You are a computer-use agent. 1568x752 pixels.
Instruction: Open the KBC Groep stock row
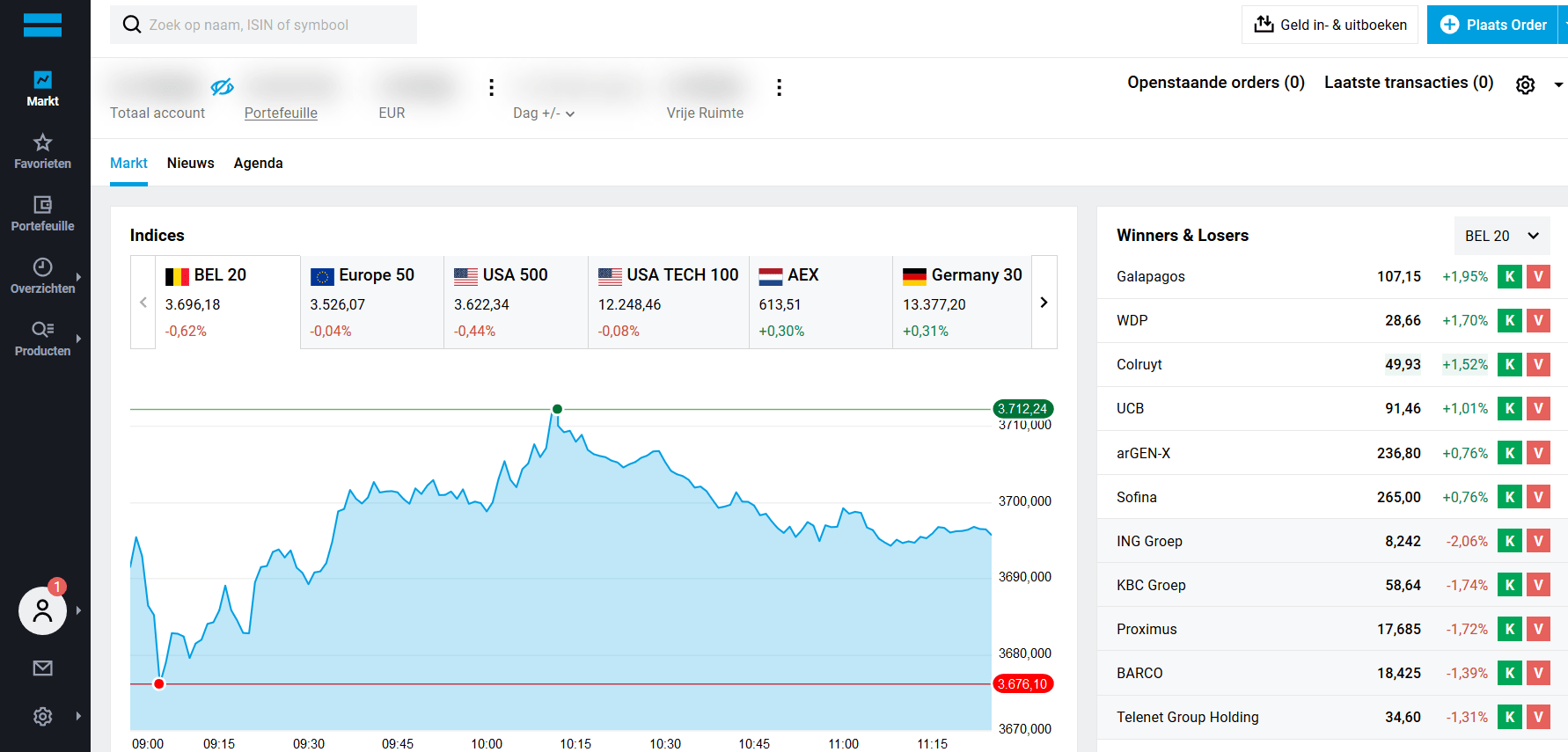click(1332, 585)
